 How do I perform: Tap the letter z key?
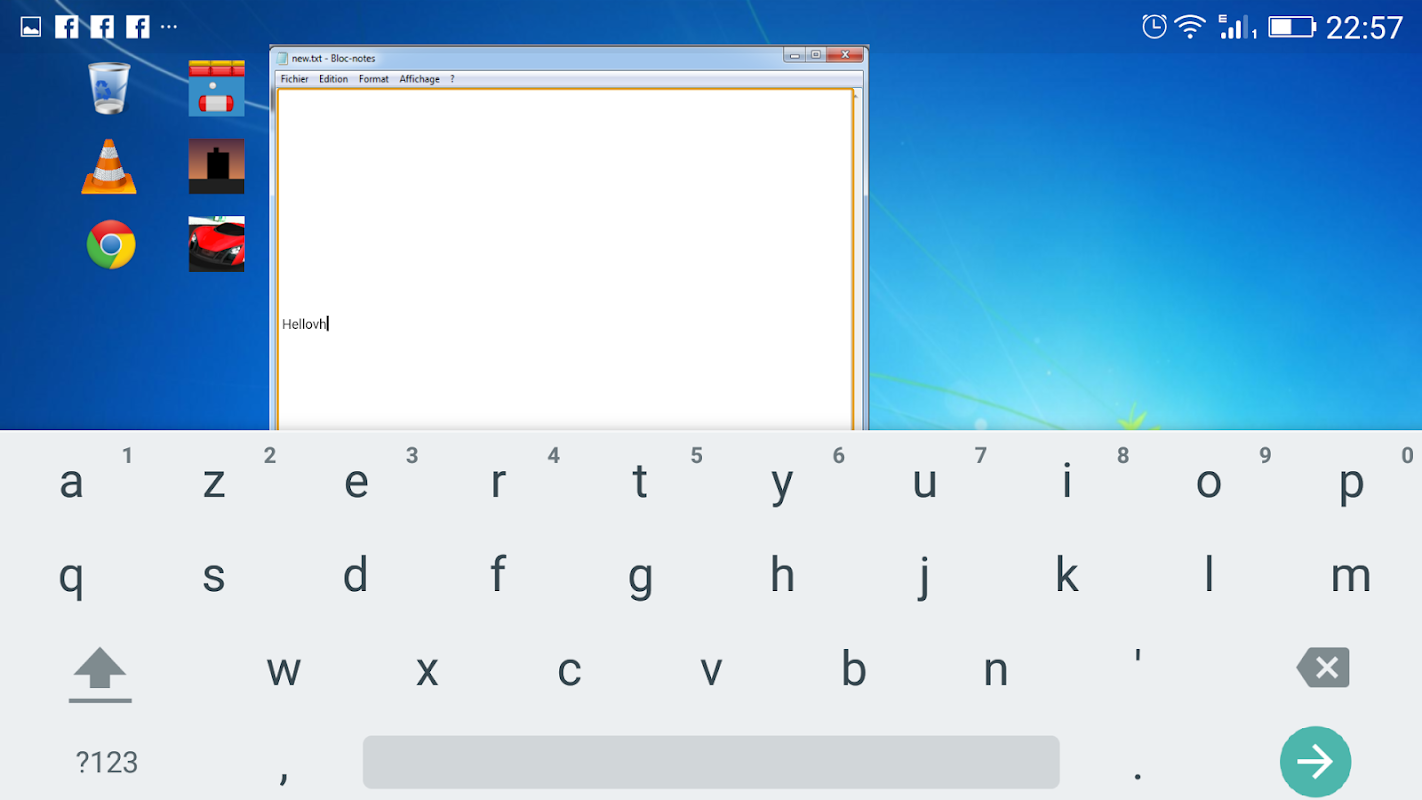click(x=213, y=482)
